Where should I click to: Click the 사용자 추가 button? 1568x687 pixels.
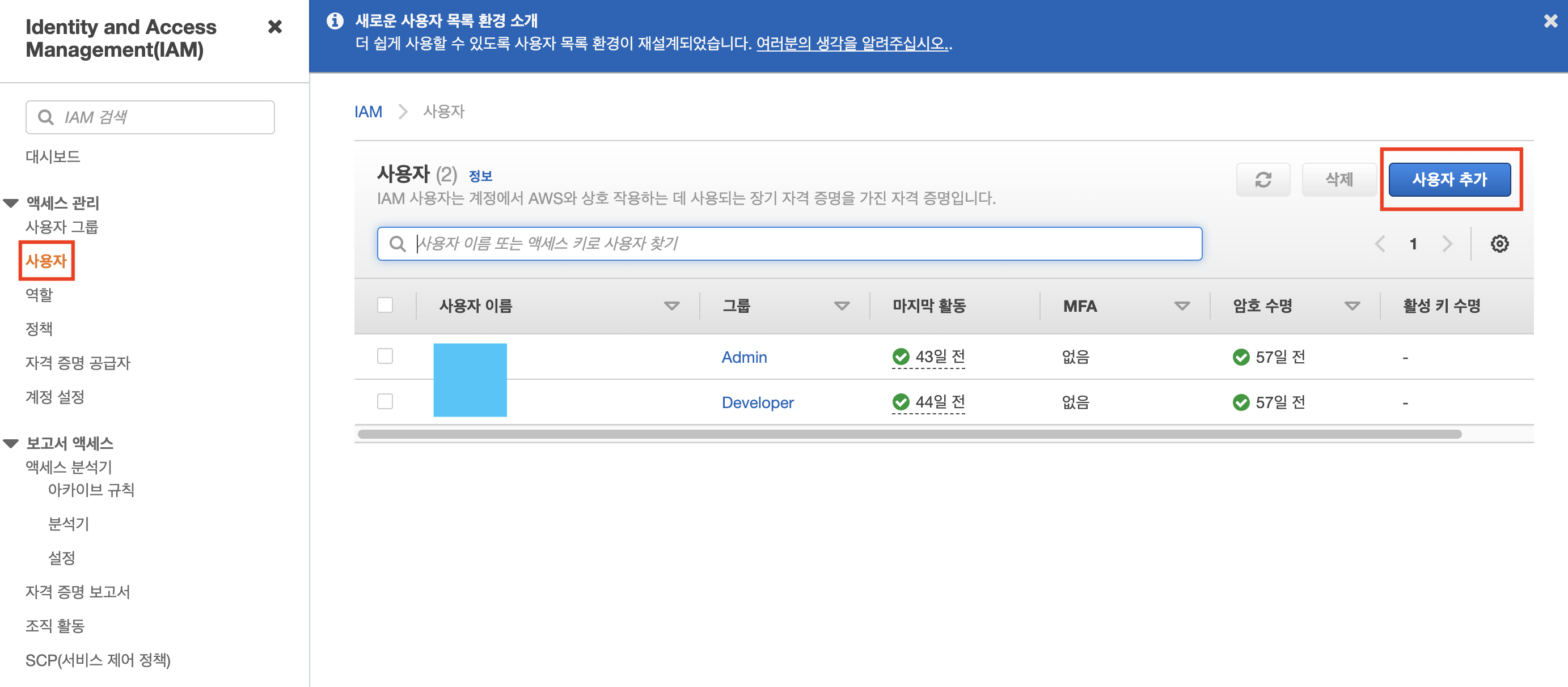tap(1449, 180)
